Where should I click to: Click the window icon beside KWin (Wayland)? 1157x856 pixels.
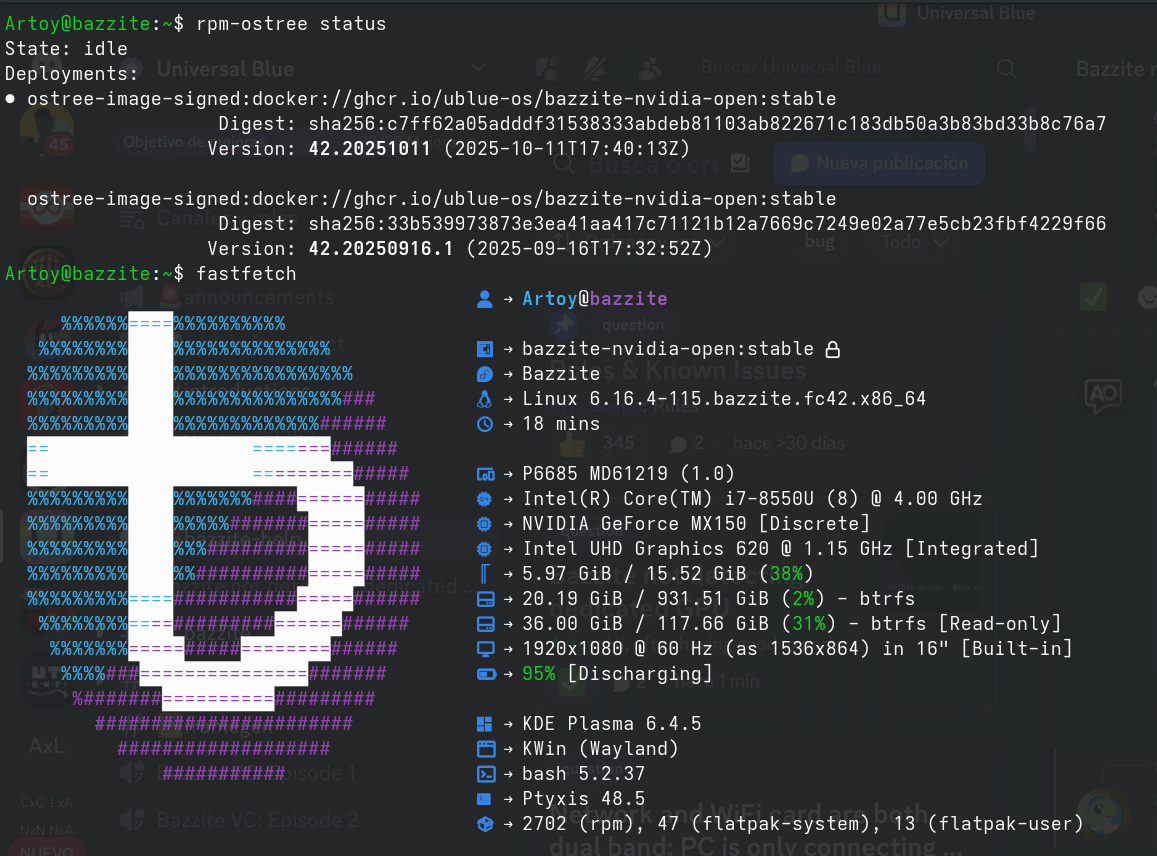click(x=486, y=749)
